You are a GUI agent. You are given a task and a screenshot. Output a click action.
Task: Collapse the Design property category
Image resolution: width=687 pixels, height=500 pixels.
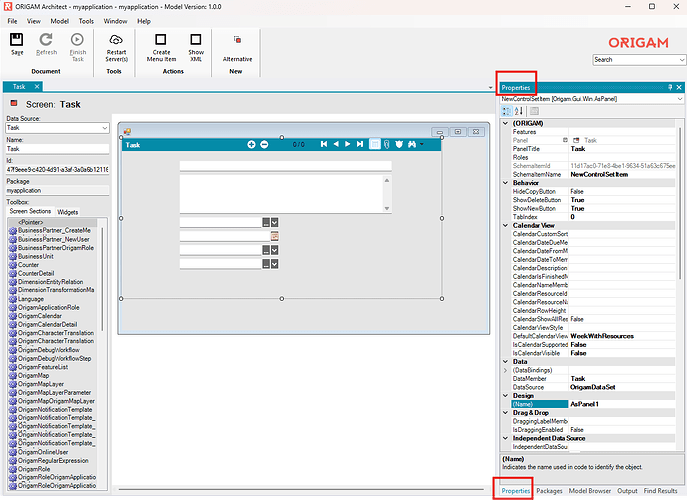[505, 396]
